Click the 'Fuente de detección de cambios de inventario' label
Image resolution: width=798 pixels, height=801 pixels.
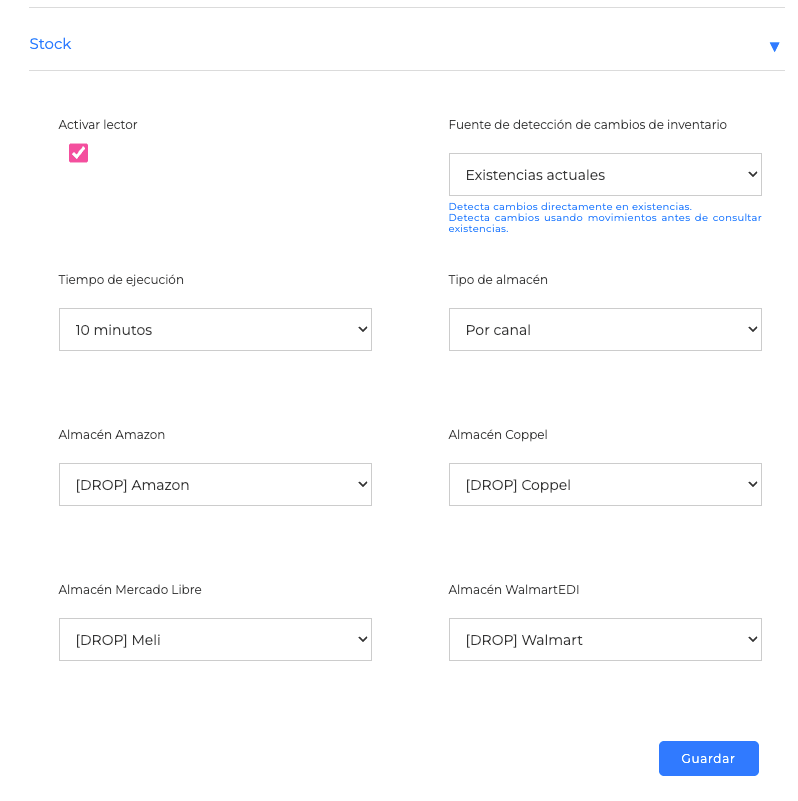588,125
